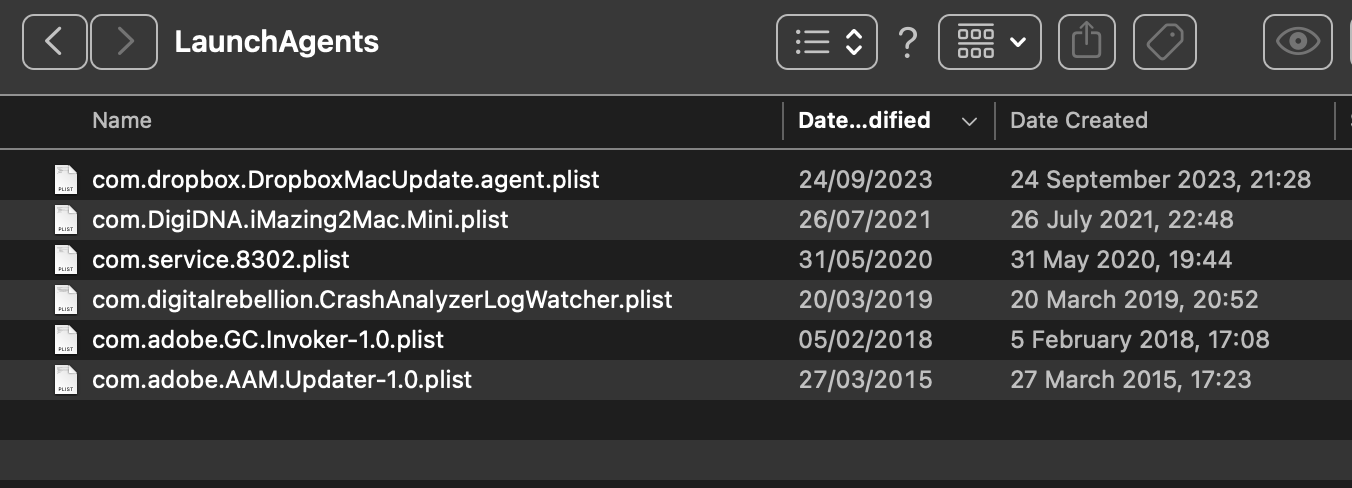Click the Tags toolbar icon

click(x=1164, y=41)
